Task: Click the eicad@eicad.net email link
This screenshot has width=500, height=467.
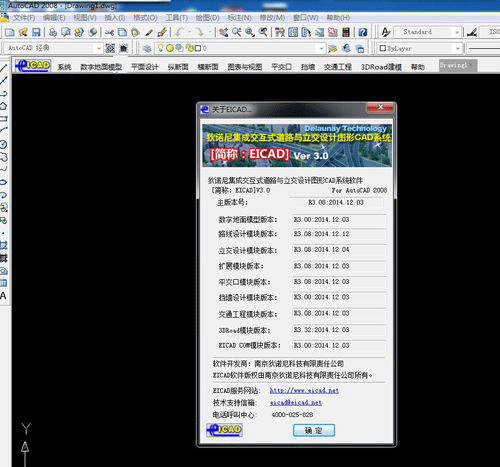Action: (x=296, y=403)
